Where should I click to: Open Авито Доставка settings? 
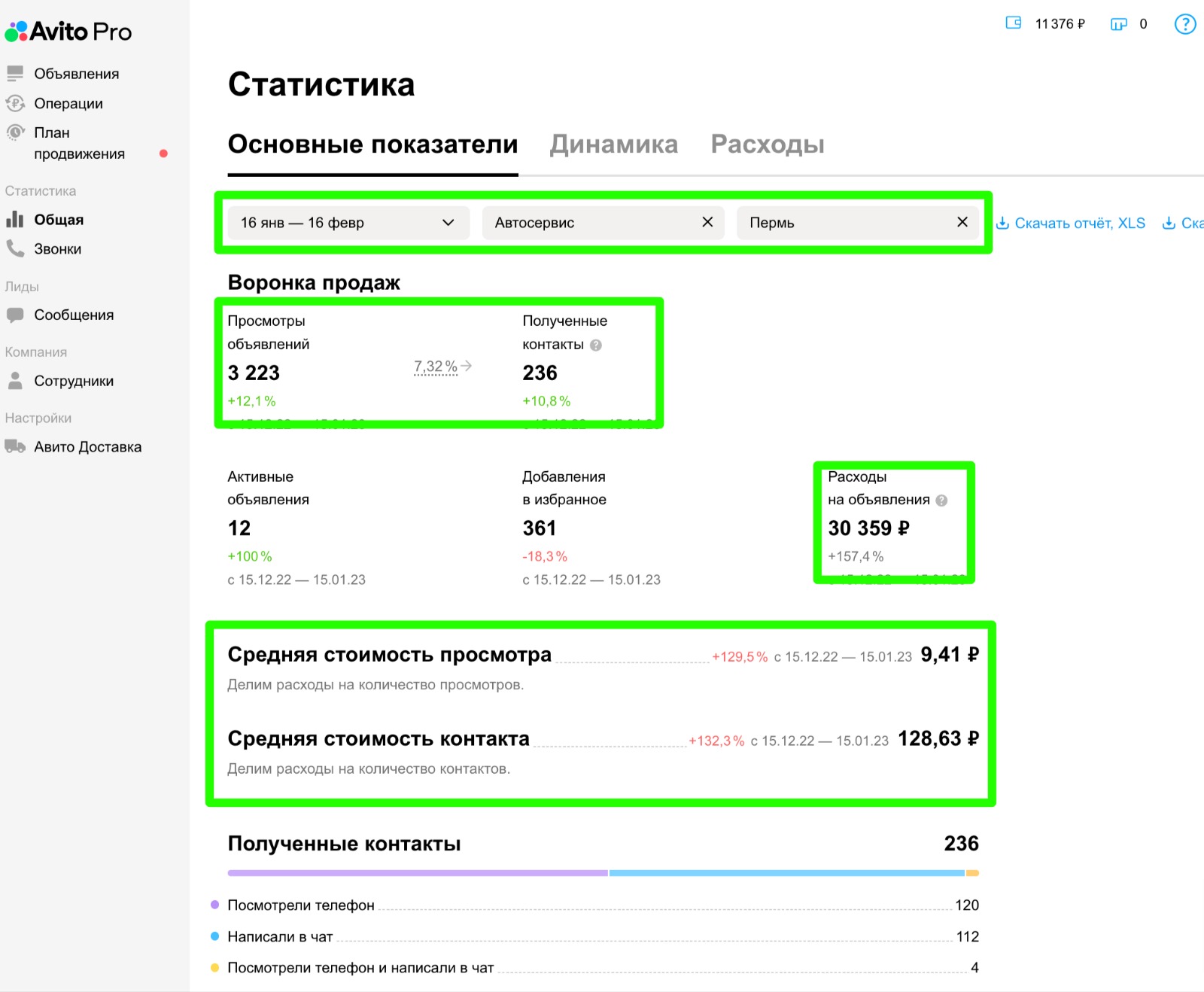[x=87, y=447]
